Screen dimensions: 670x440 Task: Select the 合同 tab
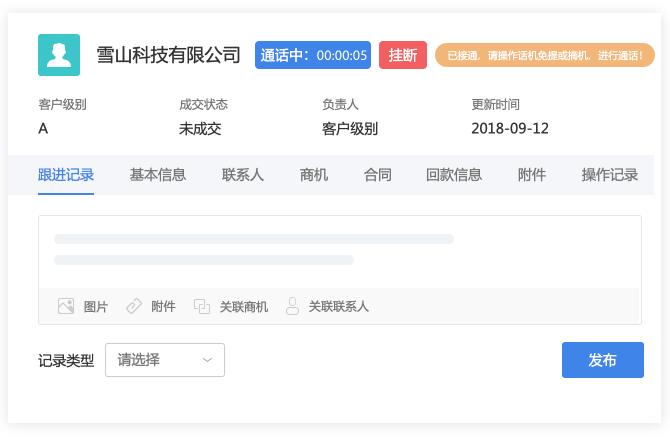tap(377, 175)
